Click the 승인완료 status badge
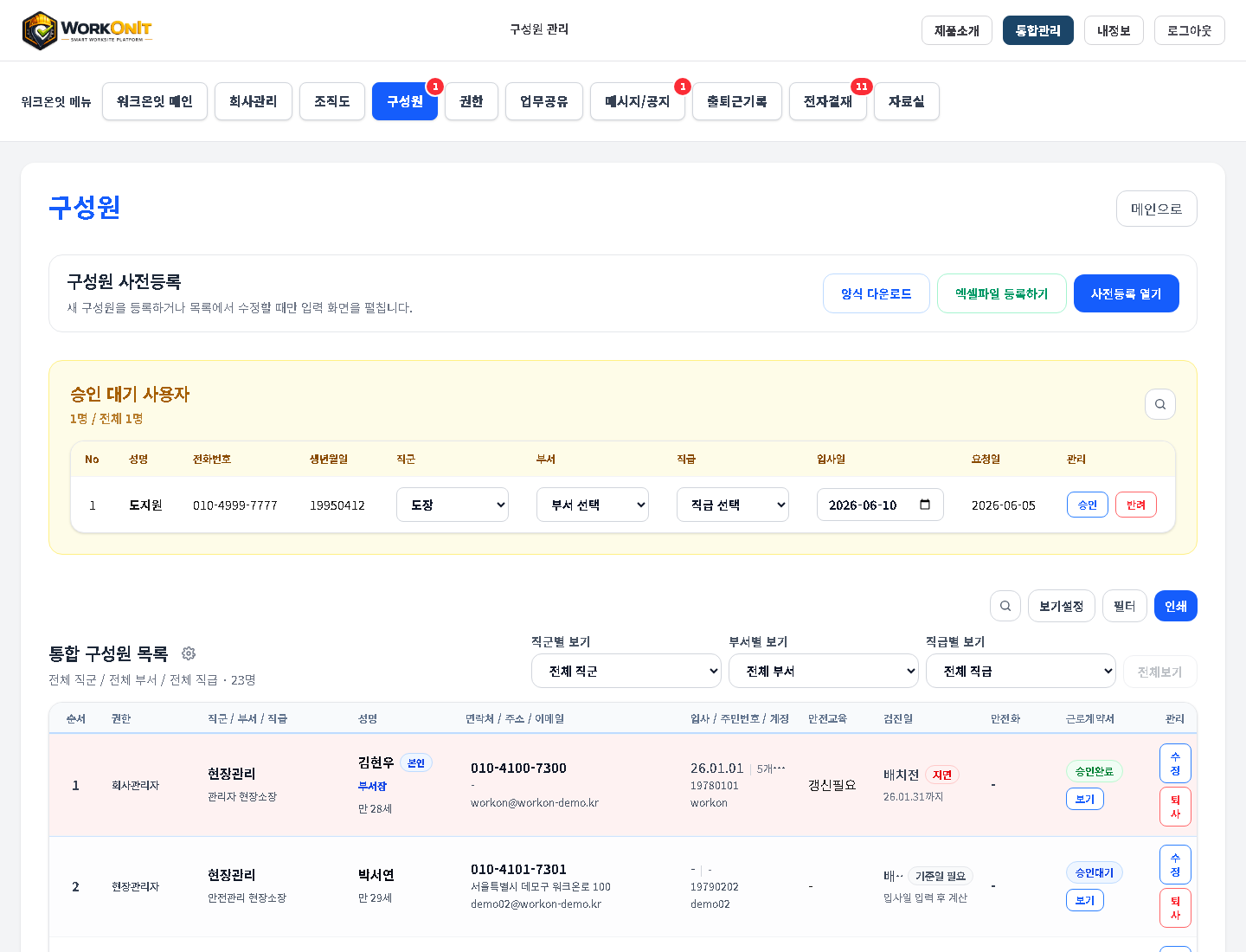Screen dimensions: 1246x952 [x=1095, y=771]
